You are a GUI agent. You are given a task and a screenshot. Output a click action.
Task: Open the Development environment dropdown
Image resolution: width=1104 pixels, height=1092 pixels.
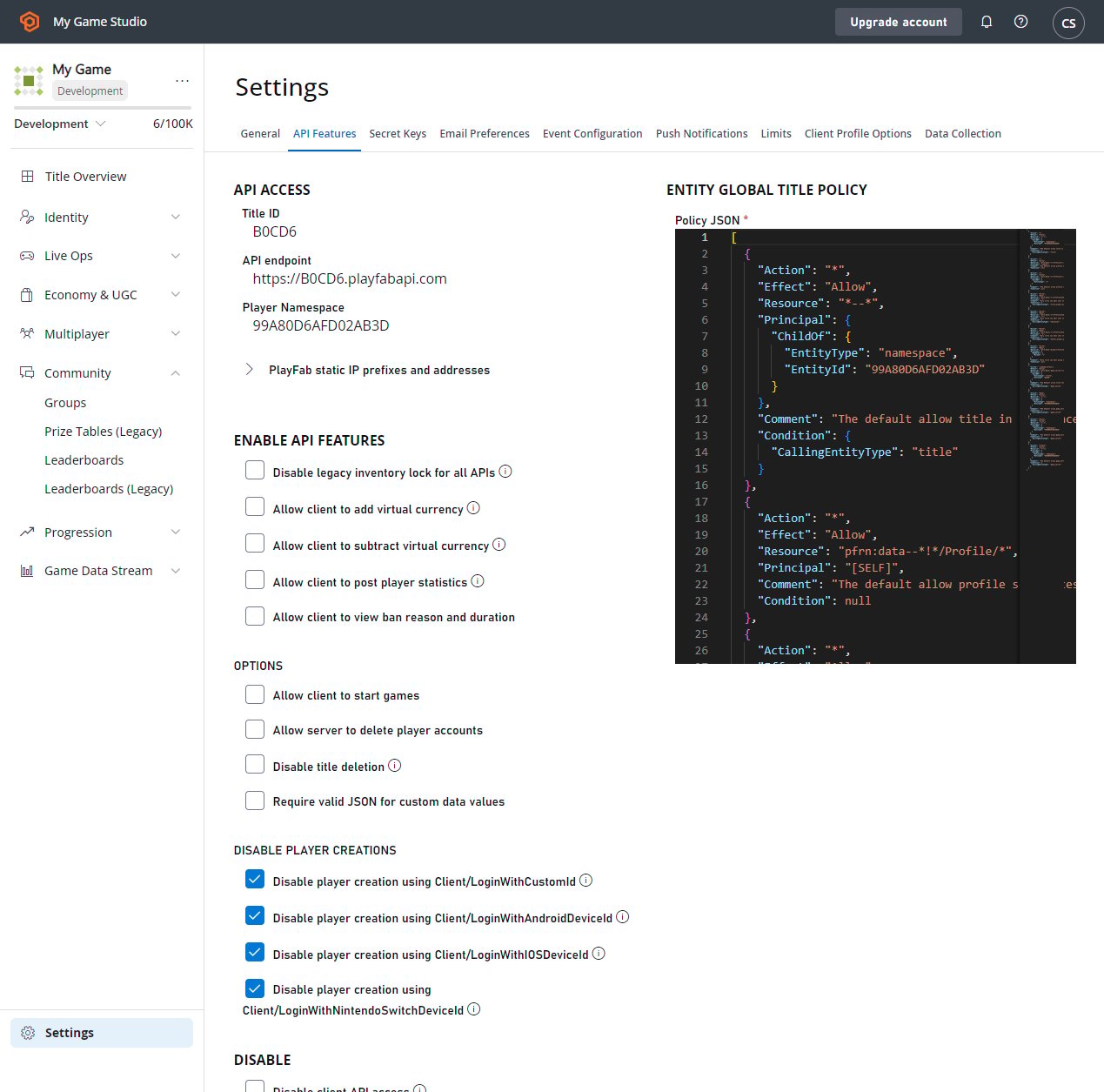[x=60, y=124]
